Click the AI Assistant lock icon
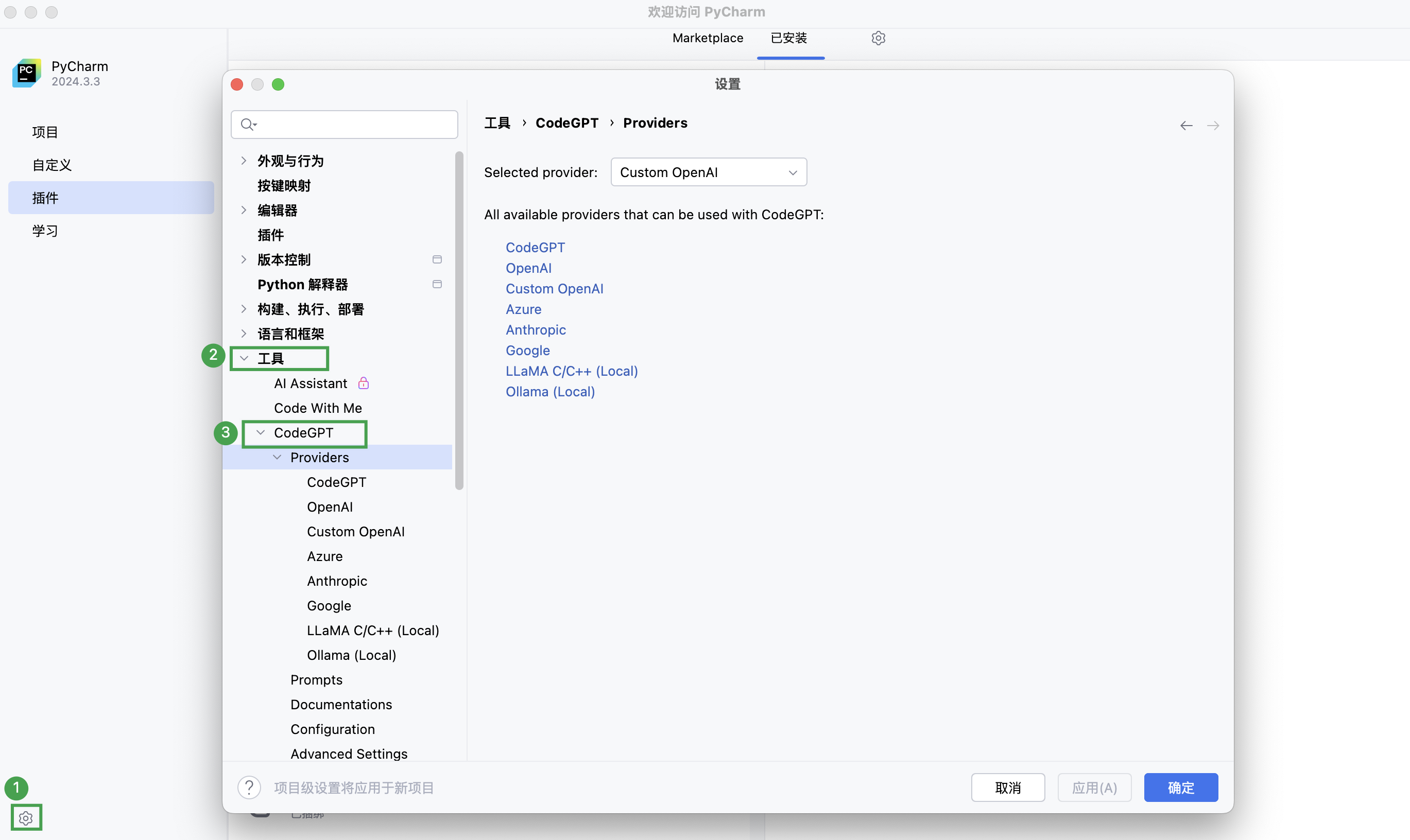This screenshot has height=840, width=1410. (364, 383)
